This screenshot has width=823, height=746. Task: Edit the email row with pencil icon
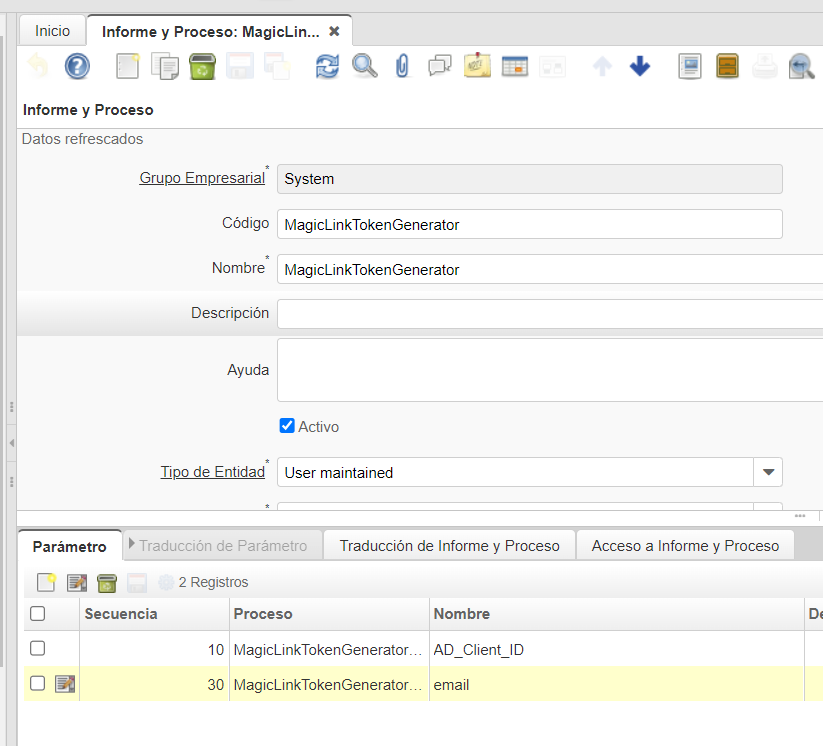(65, 684)
